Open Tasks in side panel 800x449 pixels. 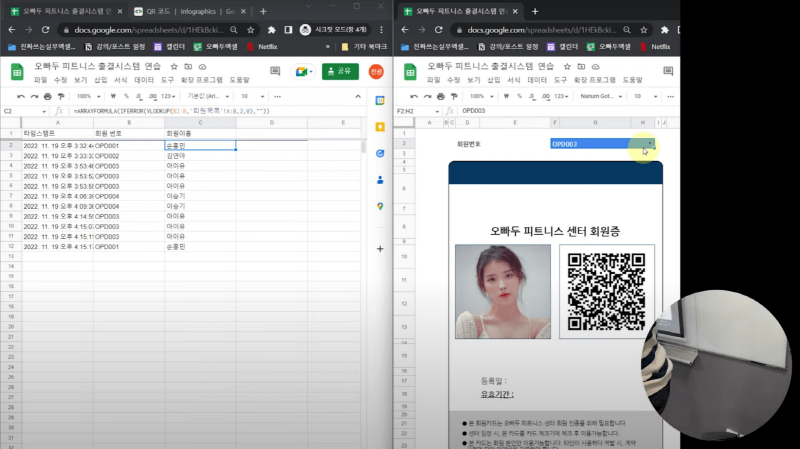tap(380, 154)
